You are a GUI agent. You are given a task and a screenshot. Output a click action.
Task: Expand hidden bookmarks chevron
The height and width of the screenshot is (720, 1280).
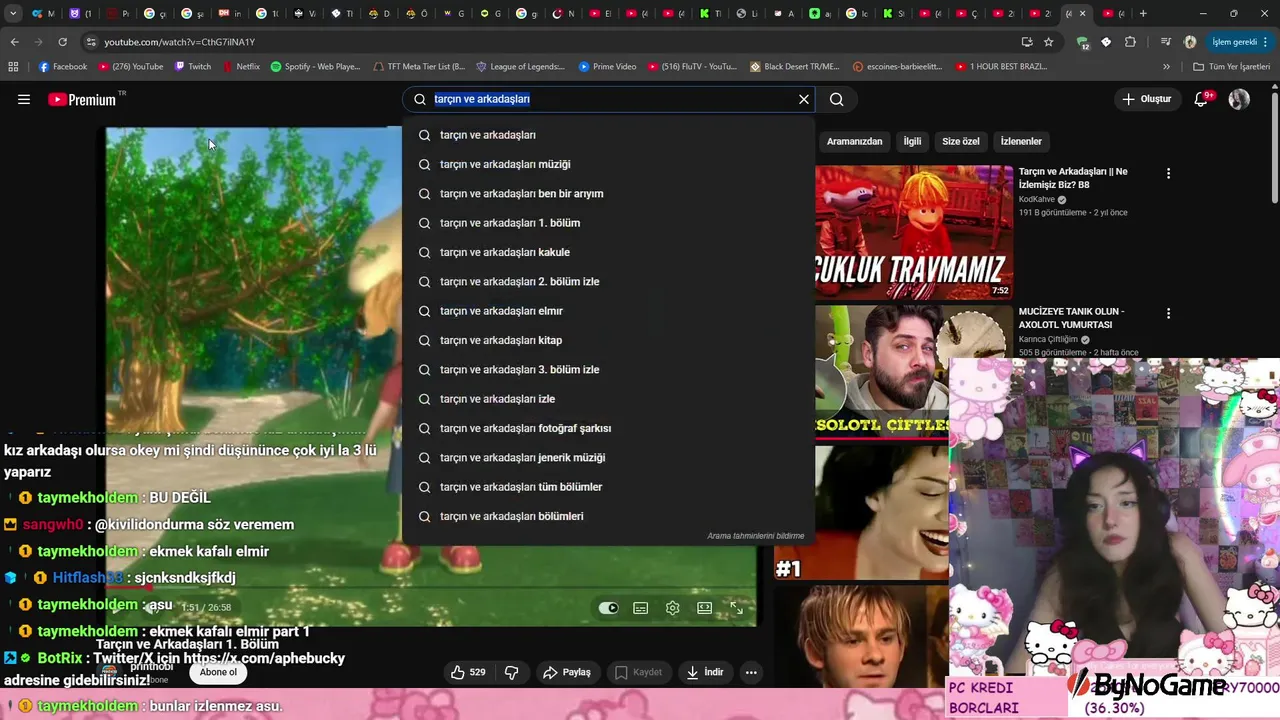pyautogui.click(x=1166, y=67)
